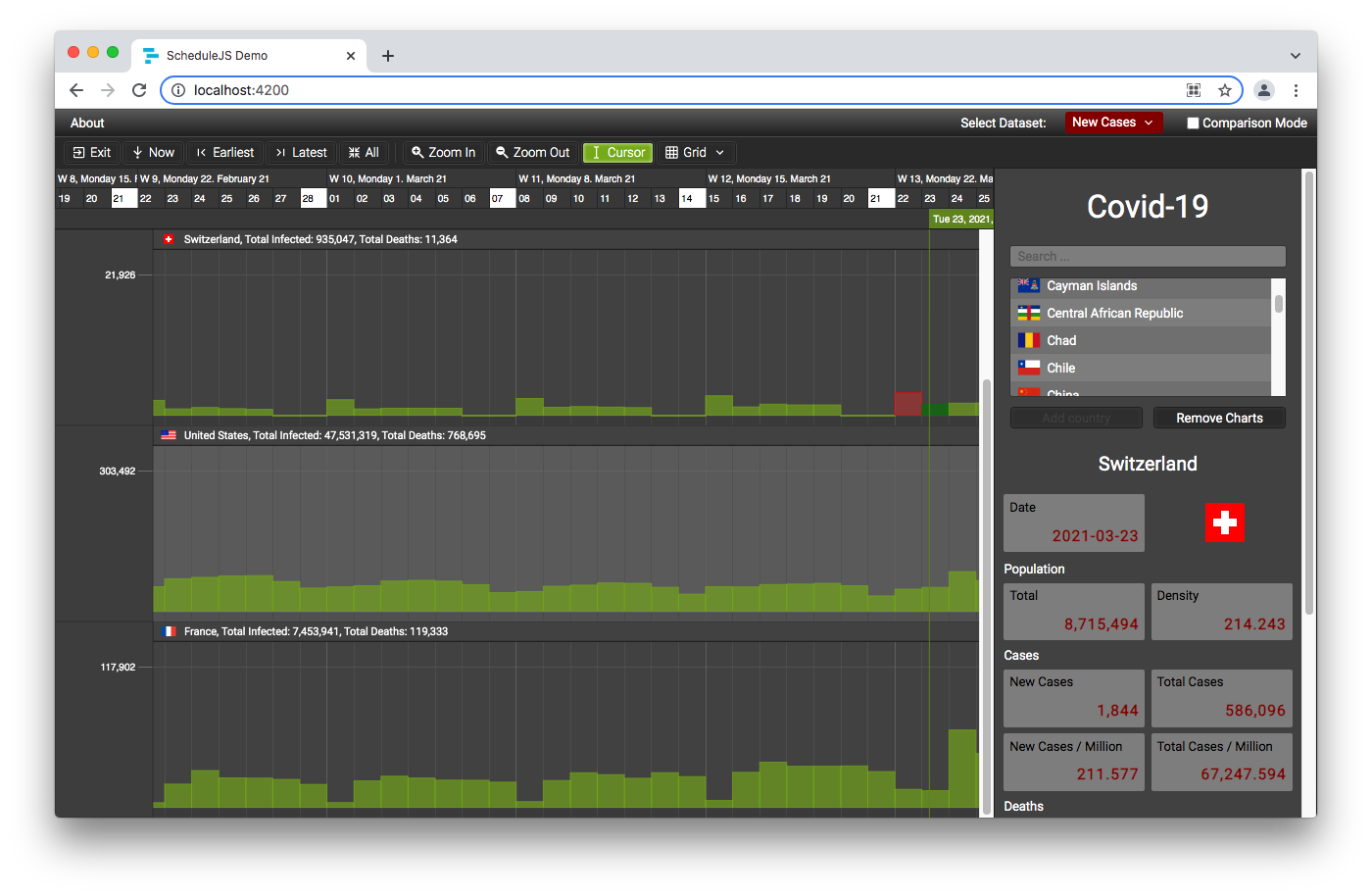
Task: Select the ScheduleJS Demo tab
Action: coord(250,56)
